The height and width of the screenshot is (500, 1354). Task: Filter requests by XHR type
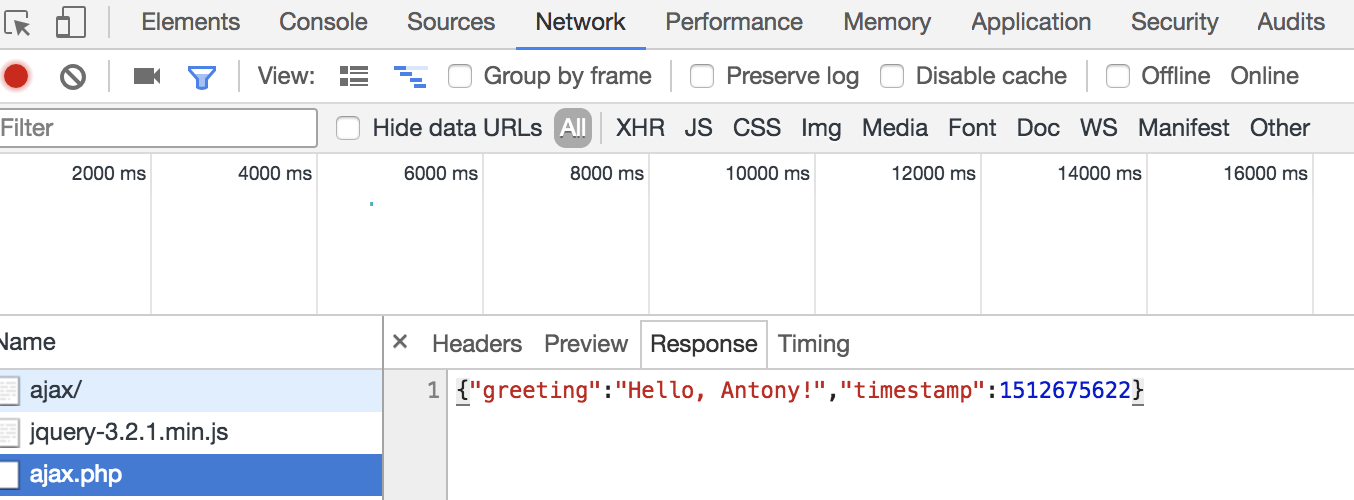tap(640, 128)
